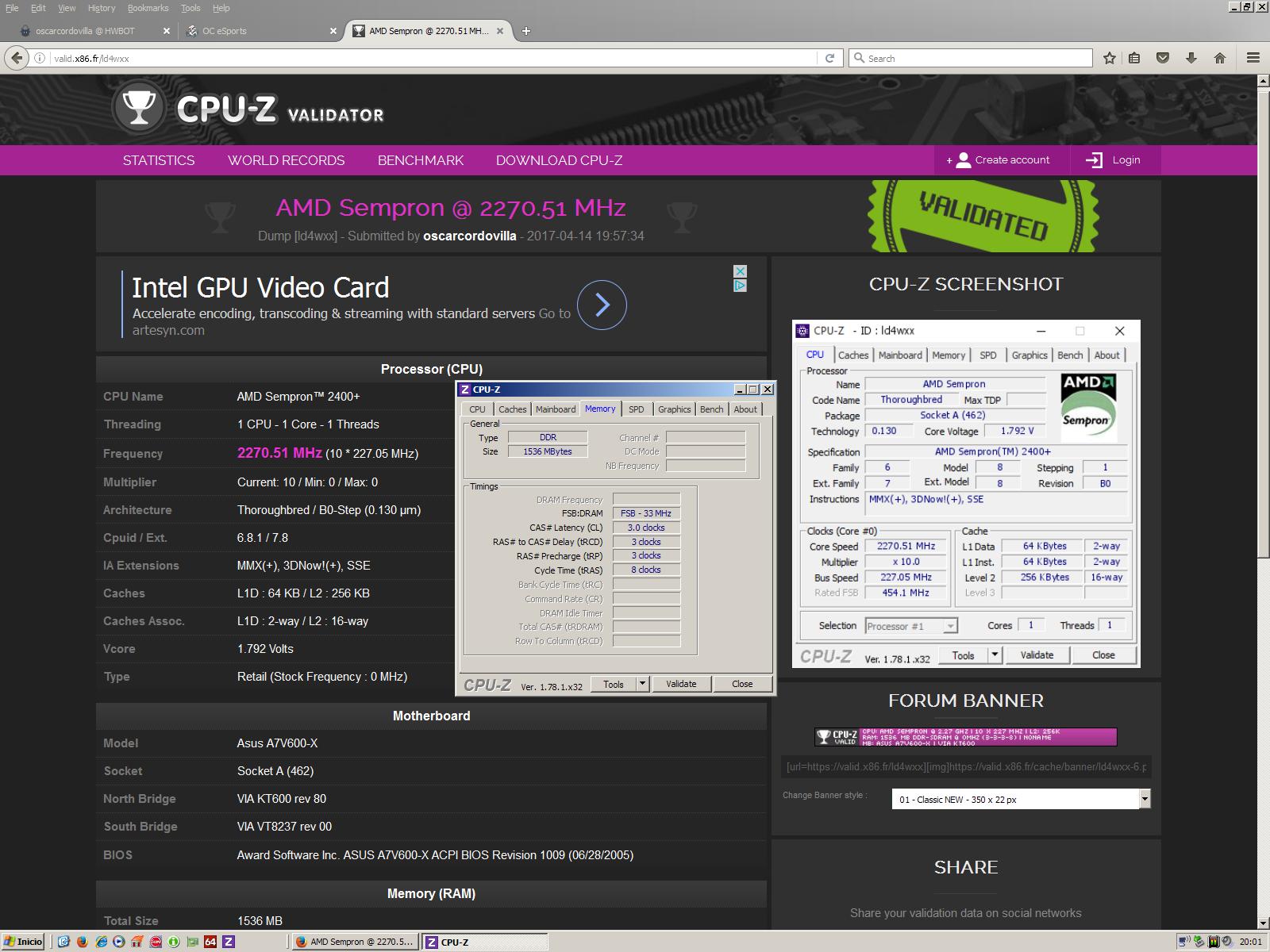Image resolution: width=1270 pixels, height=952 pixels.
Task: Open Windows Media Player quick launch icon
Action: 119,942
